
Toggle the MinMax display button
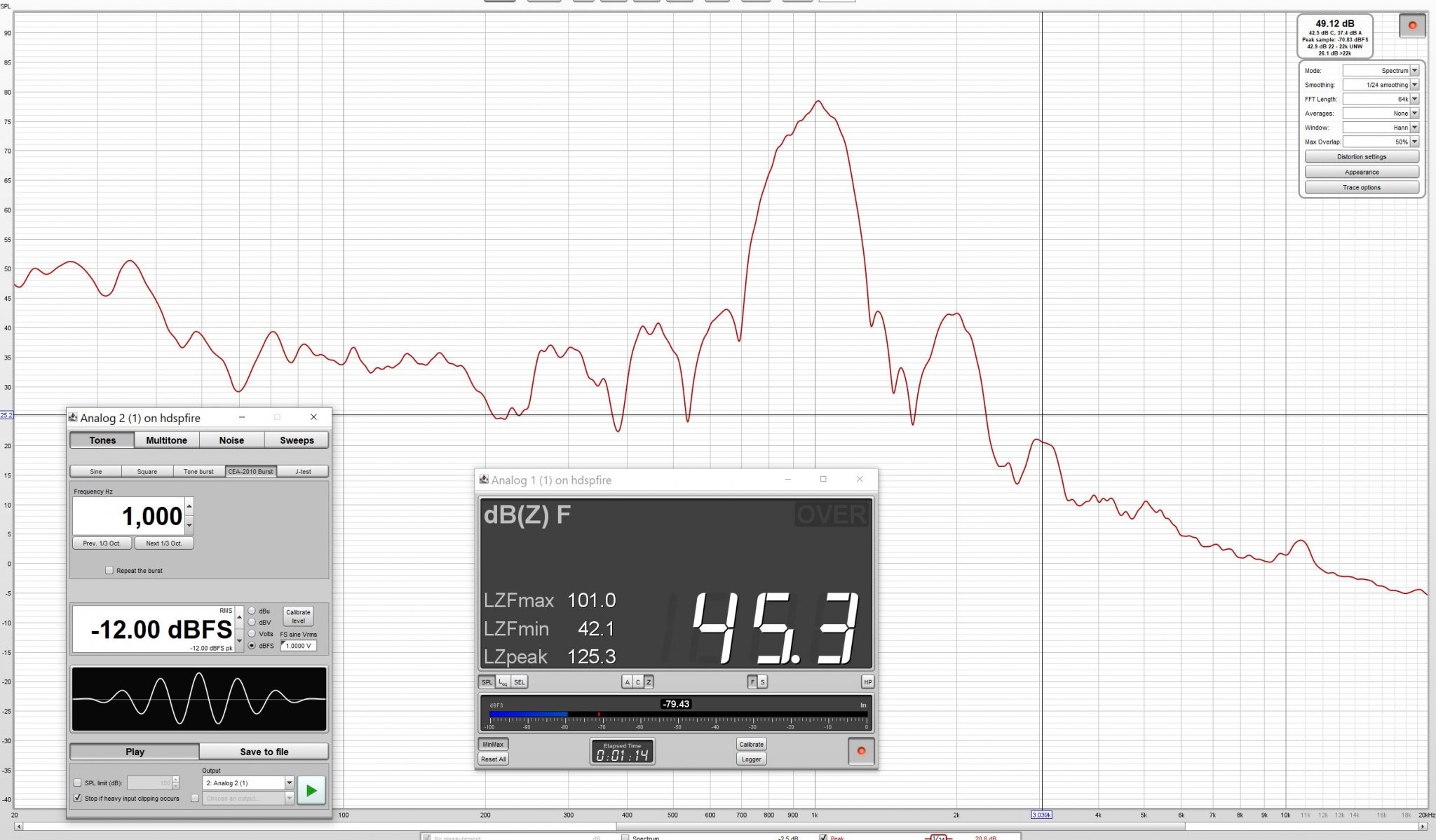coord(493,744)
